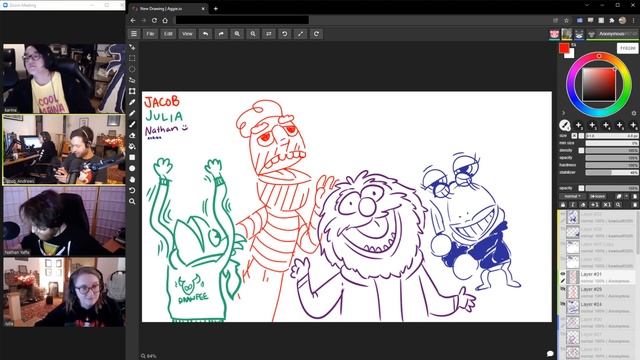Select the first brush preset slot
This screenshot has width=640, height=360.
click(564, 125)
